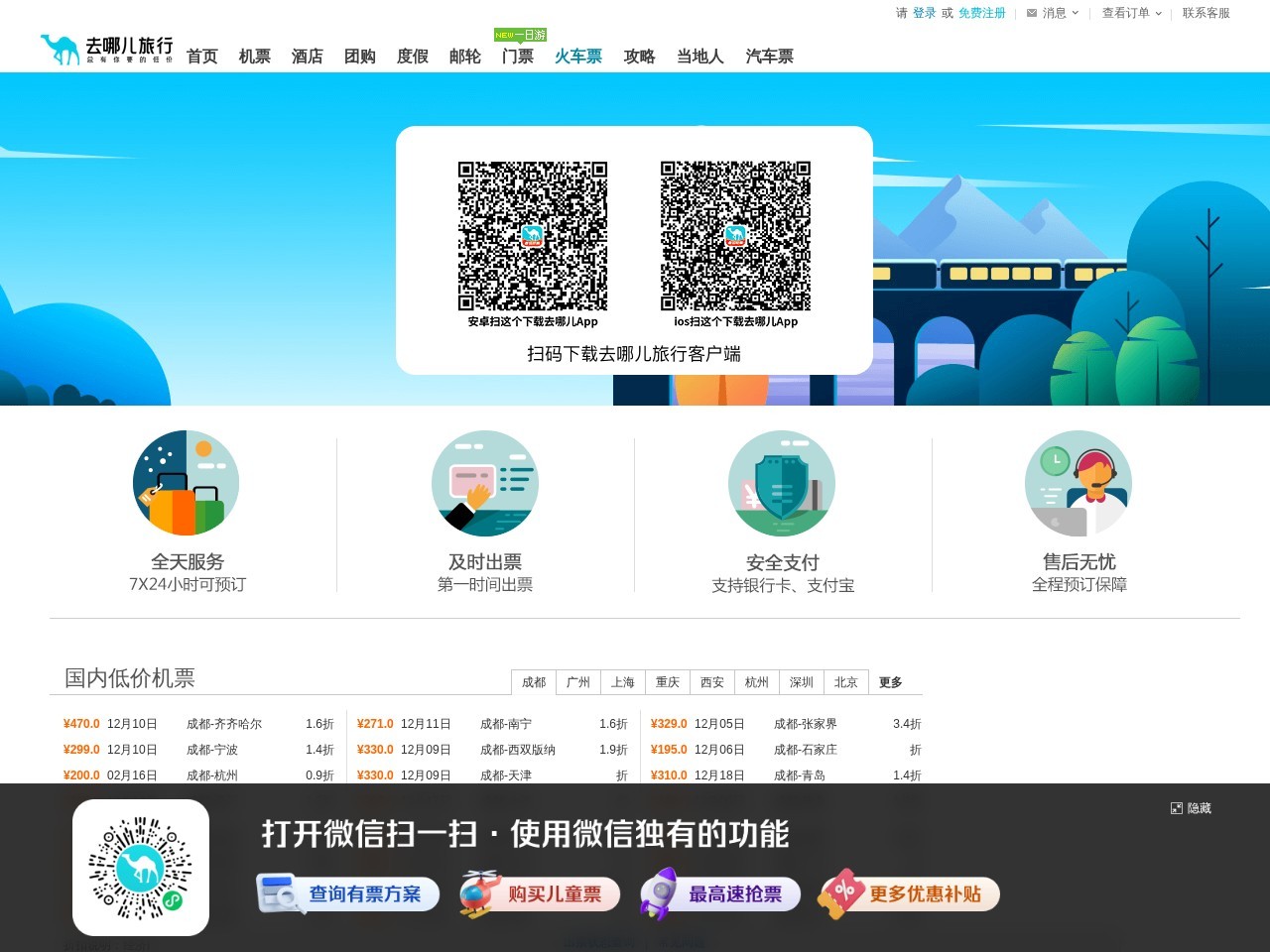
Task: Click the message envelope icon in top bar
Action: point(1032,13)
